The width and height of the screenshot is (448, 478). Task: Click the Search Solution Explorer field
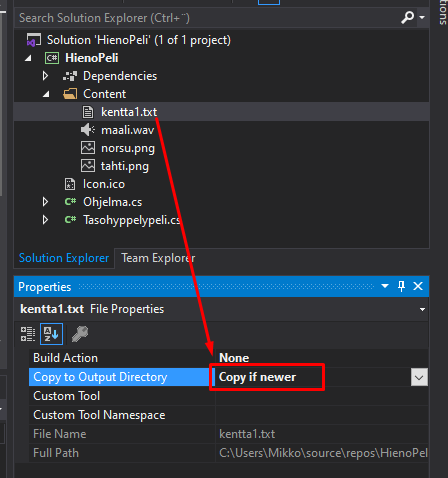tap(207, 18)
